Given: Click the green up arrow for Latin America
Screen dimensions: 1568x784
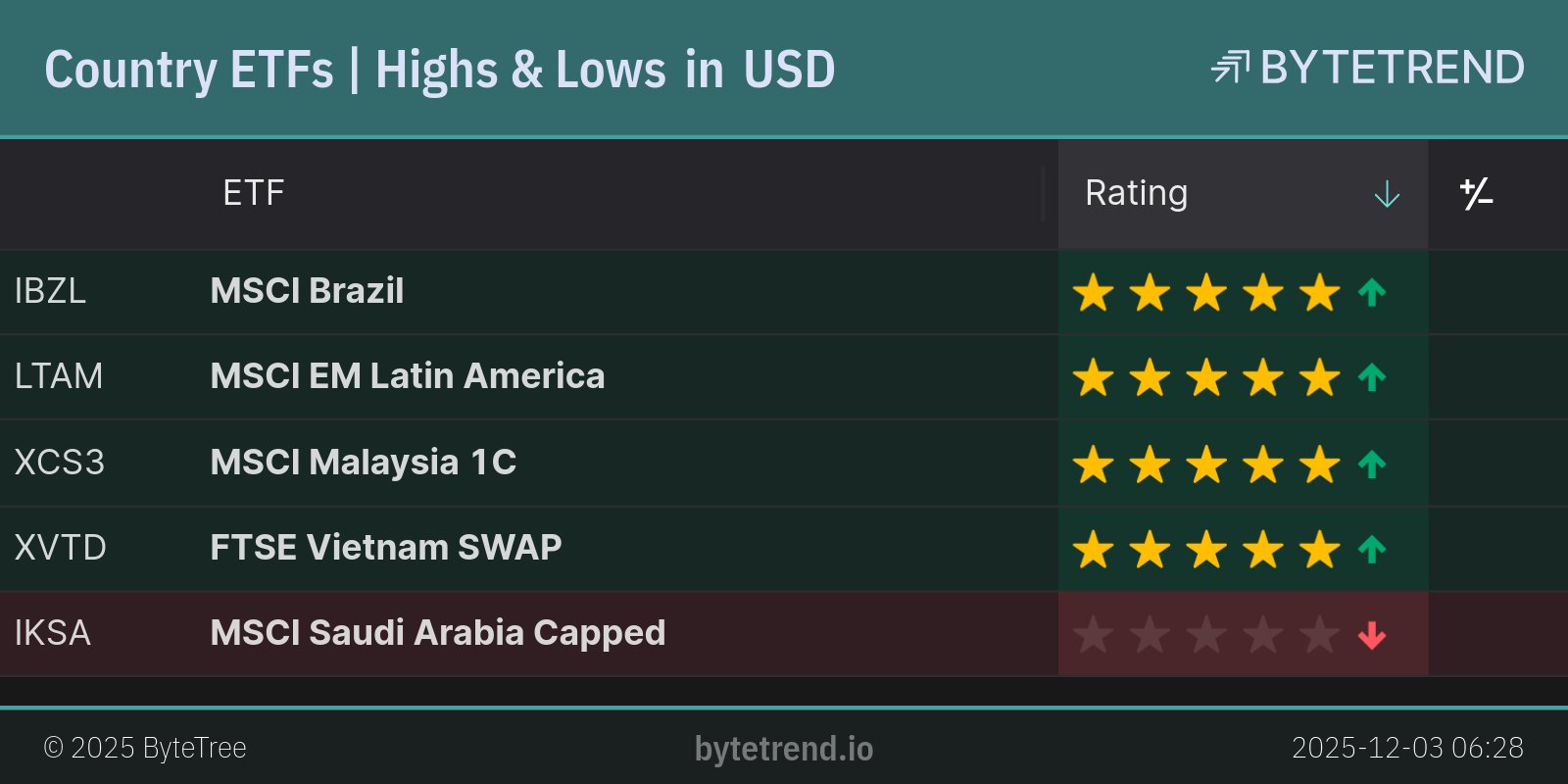Looking at the screenshot, I should tap(1372, 377).
